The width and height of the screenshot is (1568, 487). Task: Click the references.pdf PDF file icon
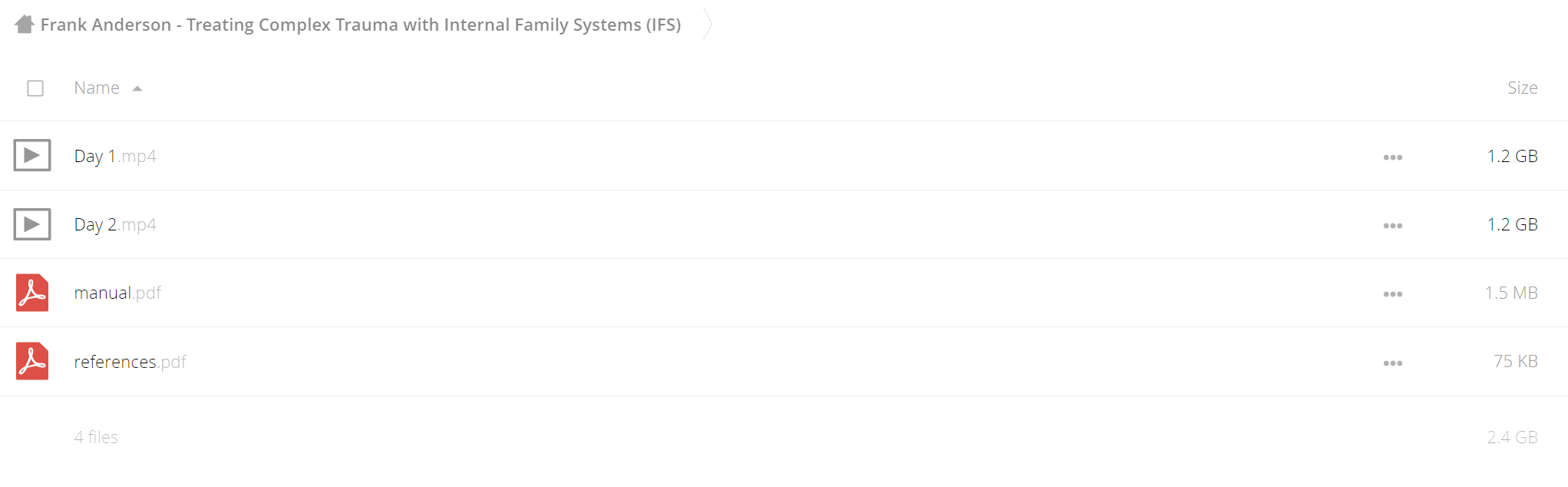[x=32, y=361]
